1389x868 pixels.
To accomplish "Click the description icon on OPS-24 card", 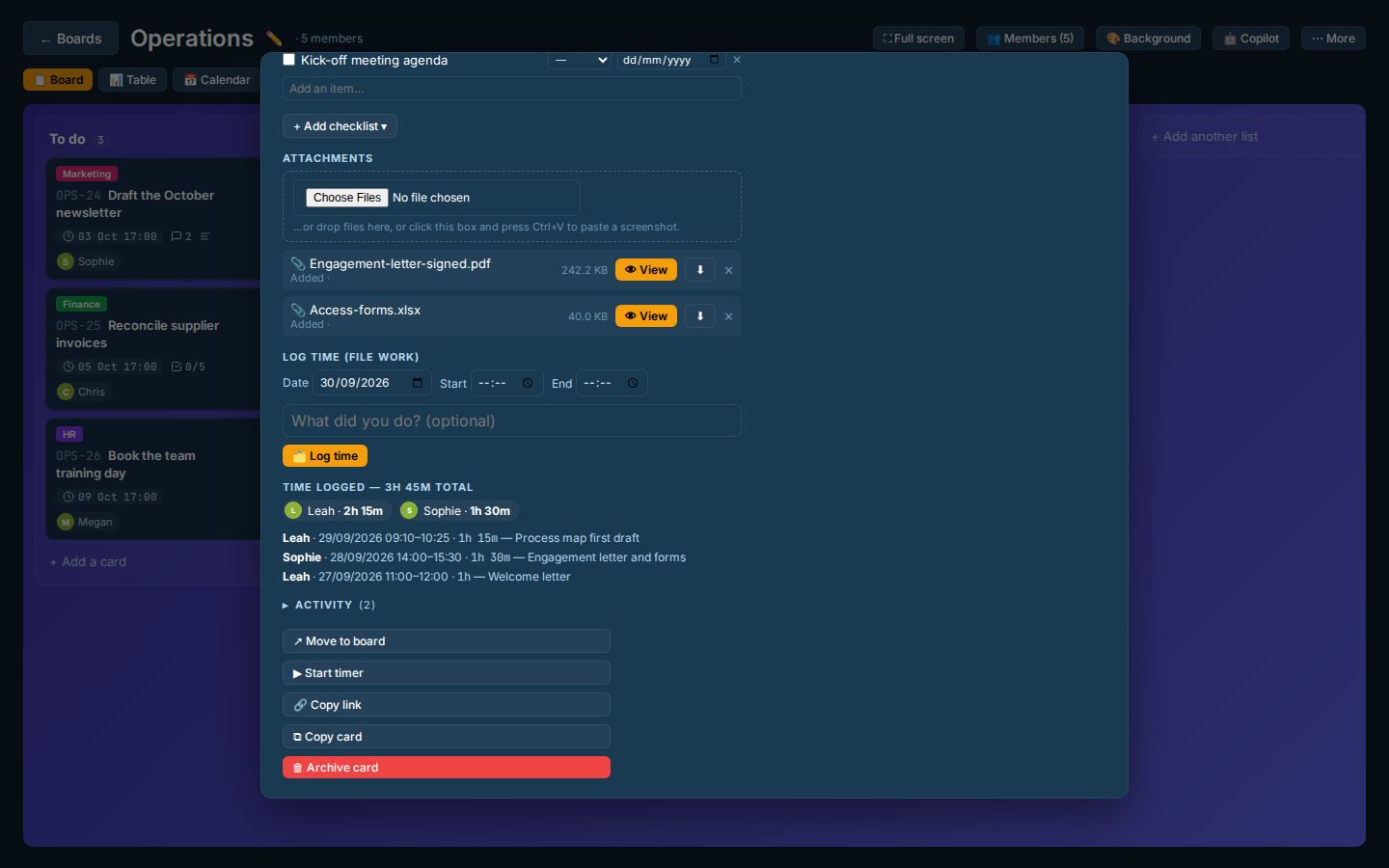I will point(204,236).
